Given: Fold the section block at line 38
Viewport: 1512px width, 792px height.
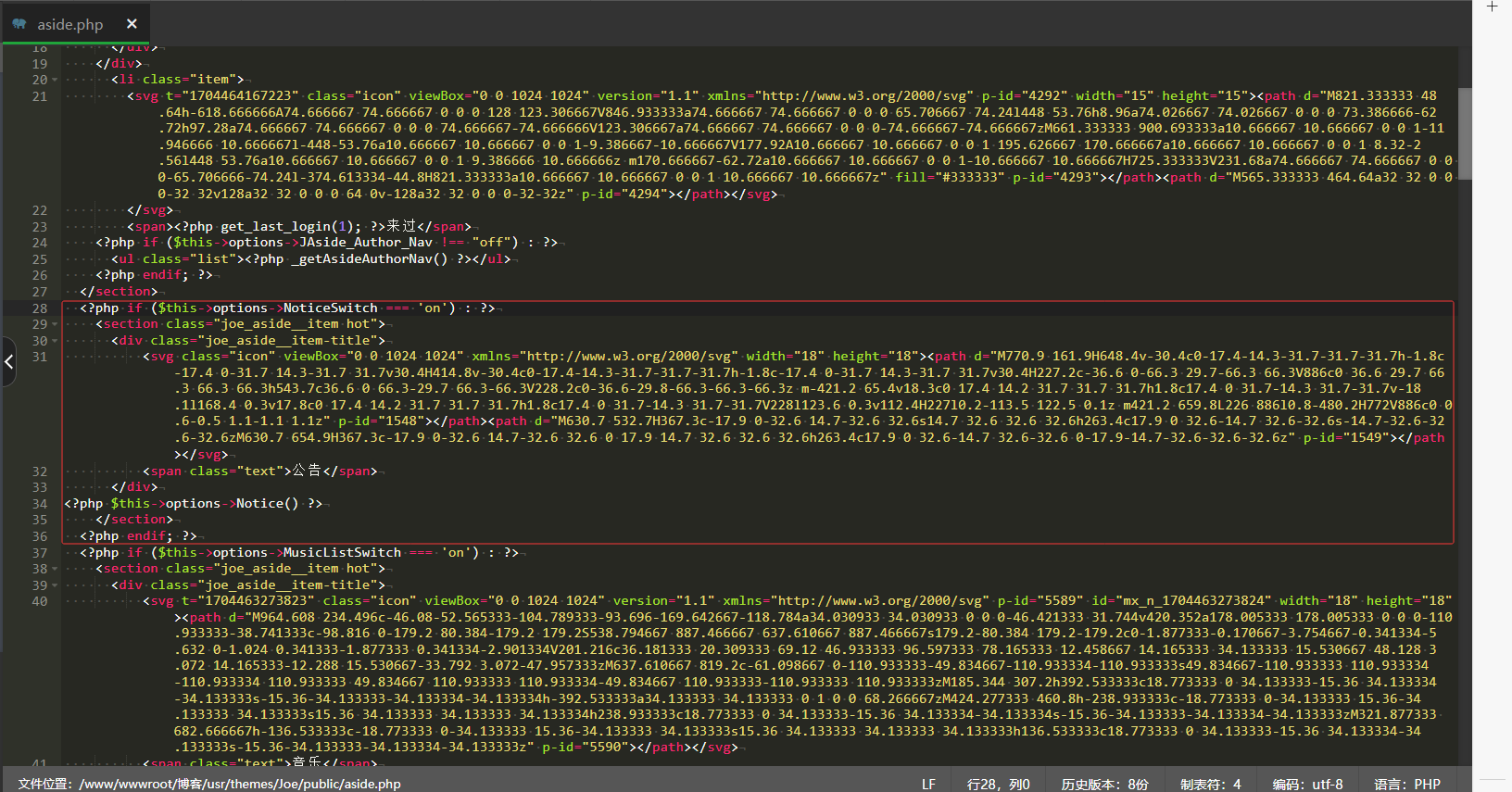Looking at the screenshot, I should (x=55, y=569).
